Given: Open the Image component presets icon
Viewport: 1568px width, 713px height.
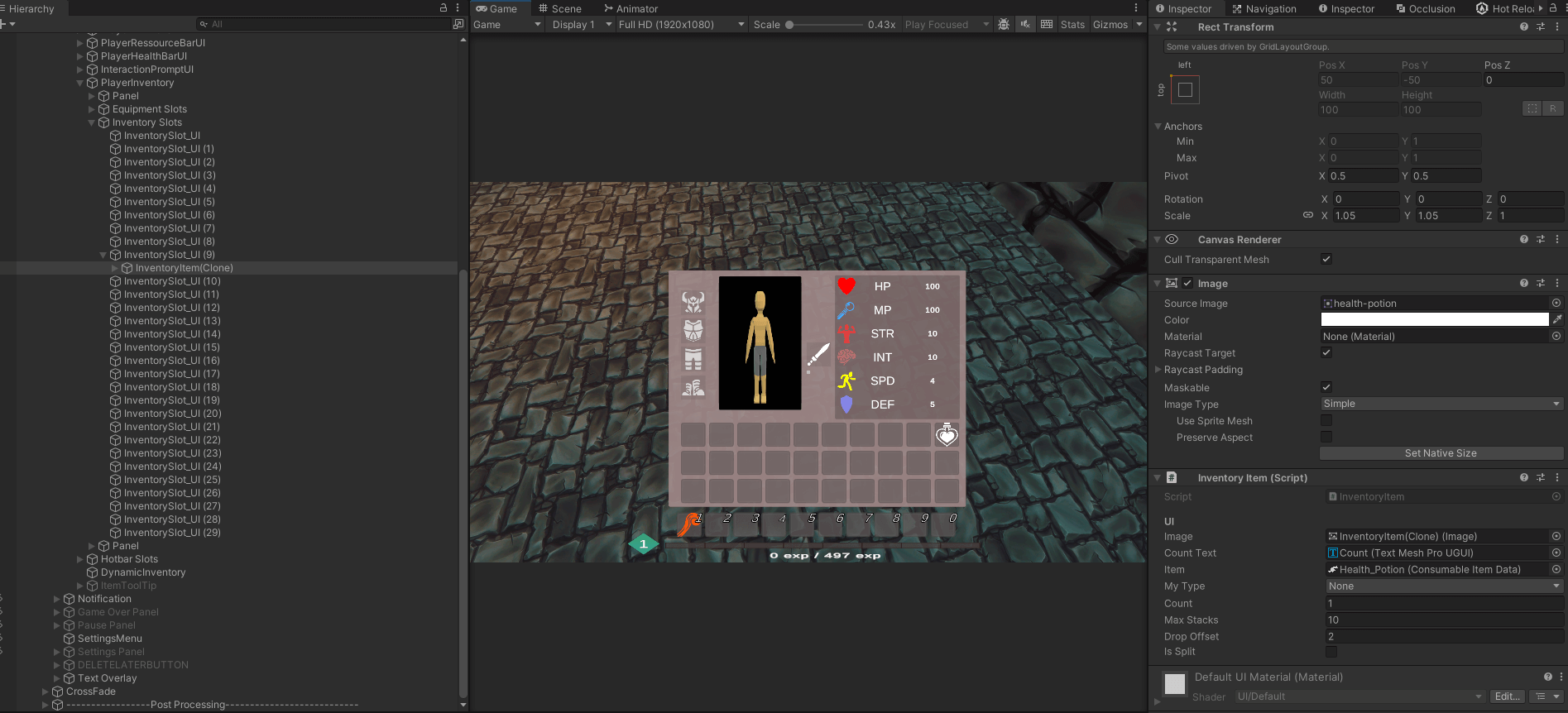Looking at the screenshot, I should 1541,283.
